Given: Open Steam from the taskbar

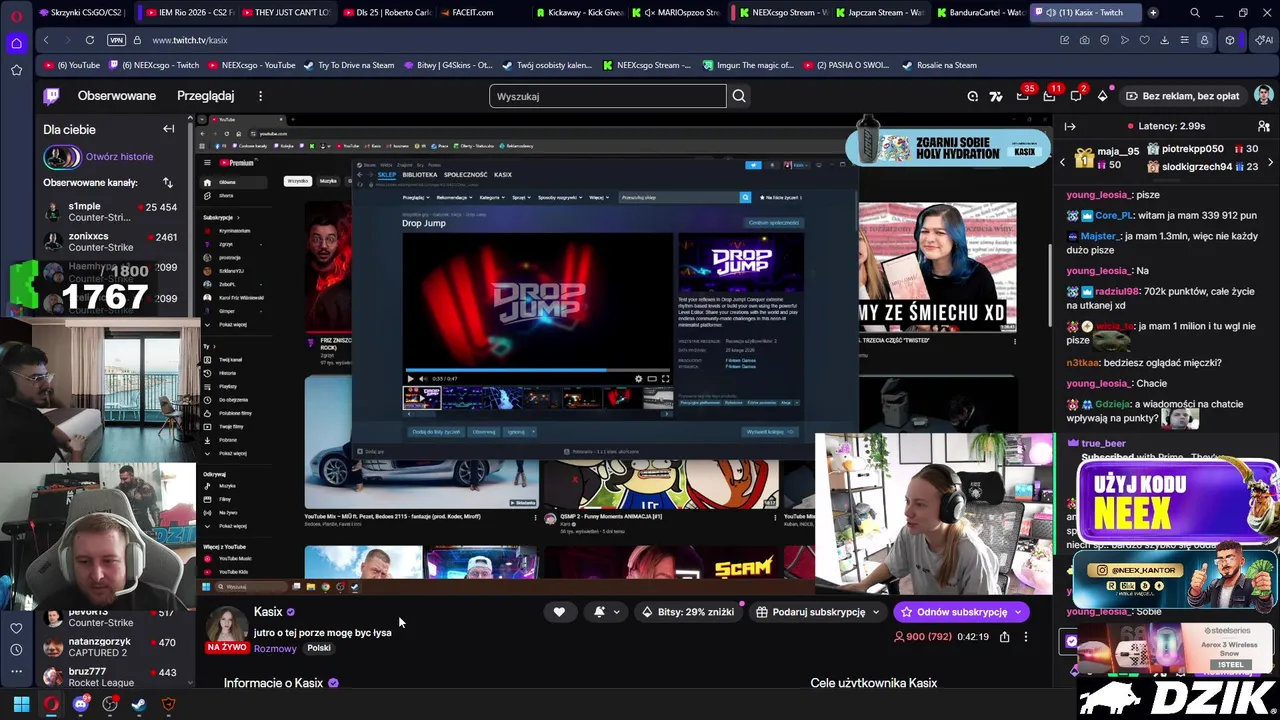Looking at the screenshot, I should coord(139,704).
